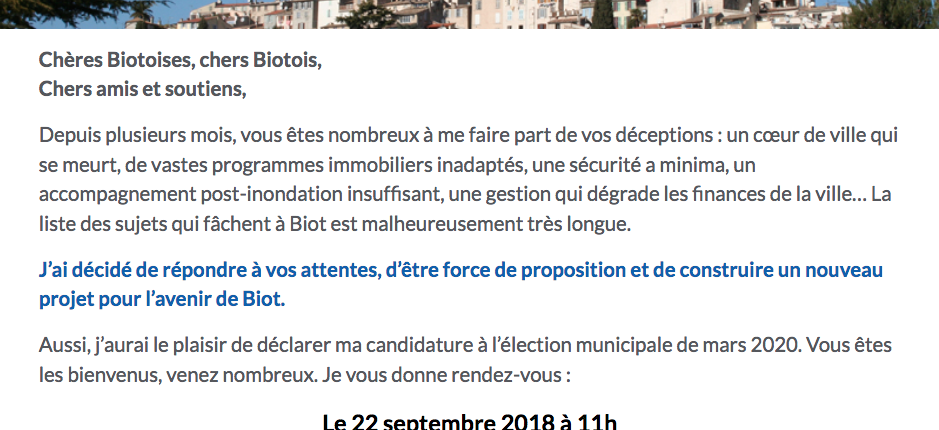This screenshot has width=939, height=430.
Task: Click blue text 'projet pour l'avenir de Biot'
Action: click(160, 299)
